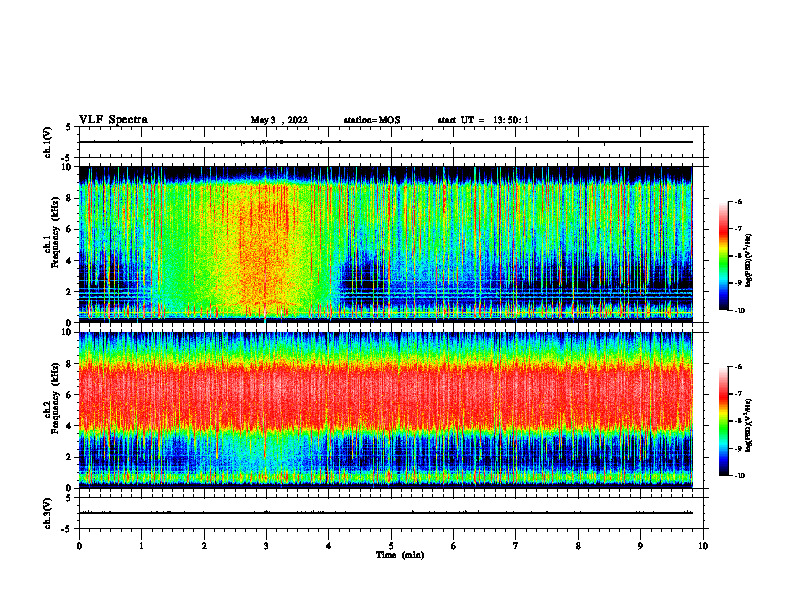Click the log(PSD) label of ch.1 colorbar

749,261
